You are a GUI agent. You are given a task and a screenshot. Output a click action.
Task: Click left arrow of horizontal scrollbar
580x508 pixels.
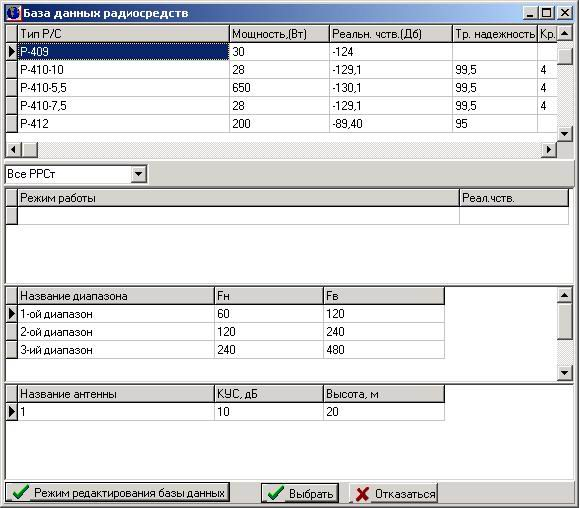(14, 149)
